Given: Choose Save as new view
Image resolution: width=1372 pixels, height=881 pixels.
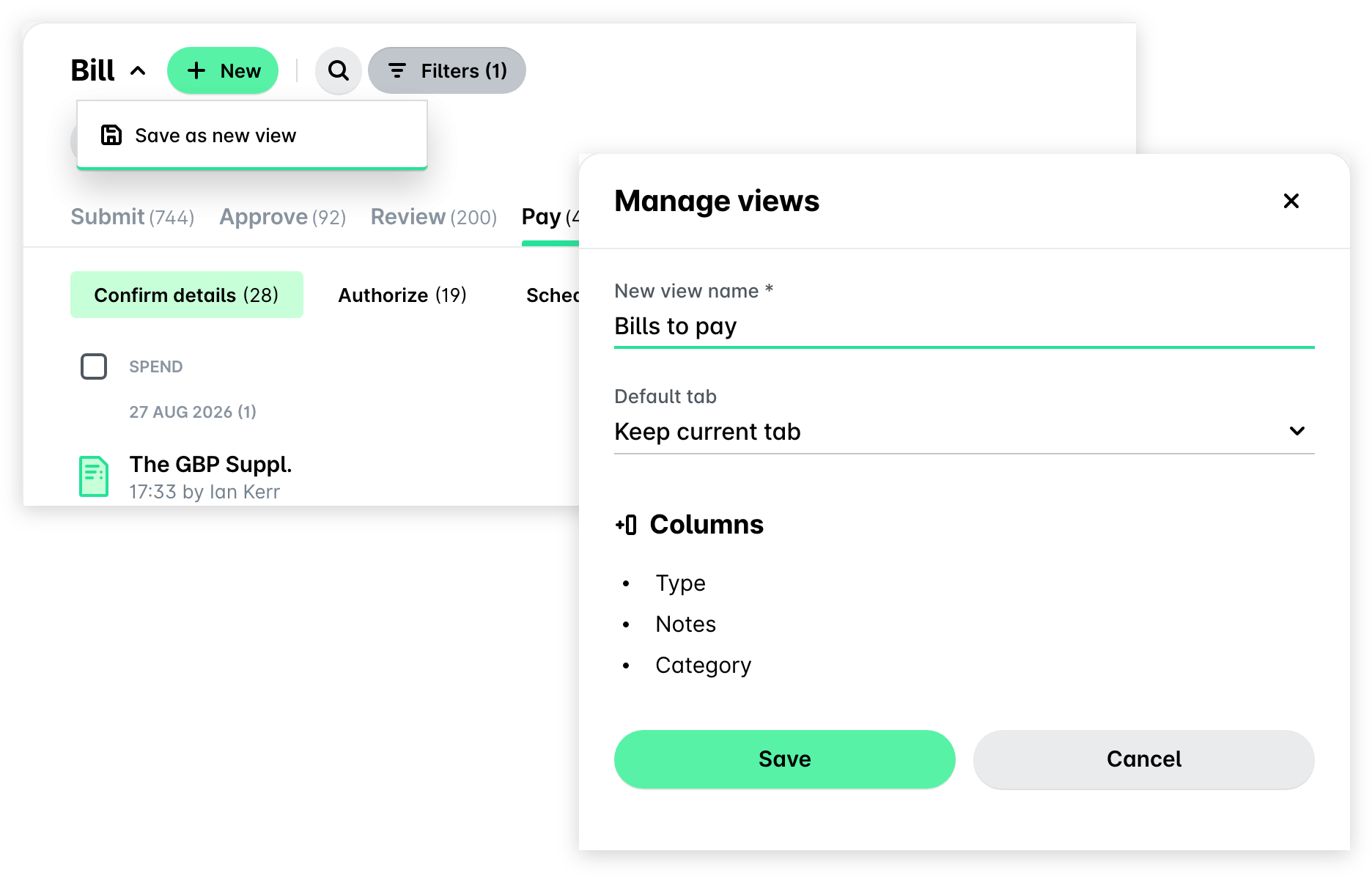Looking at the screenshot, I should pos(251,136).
